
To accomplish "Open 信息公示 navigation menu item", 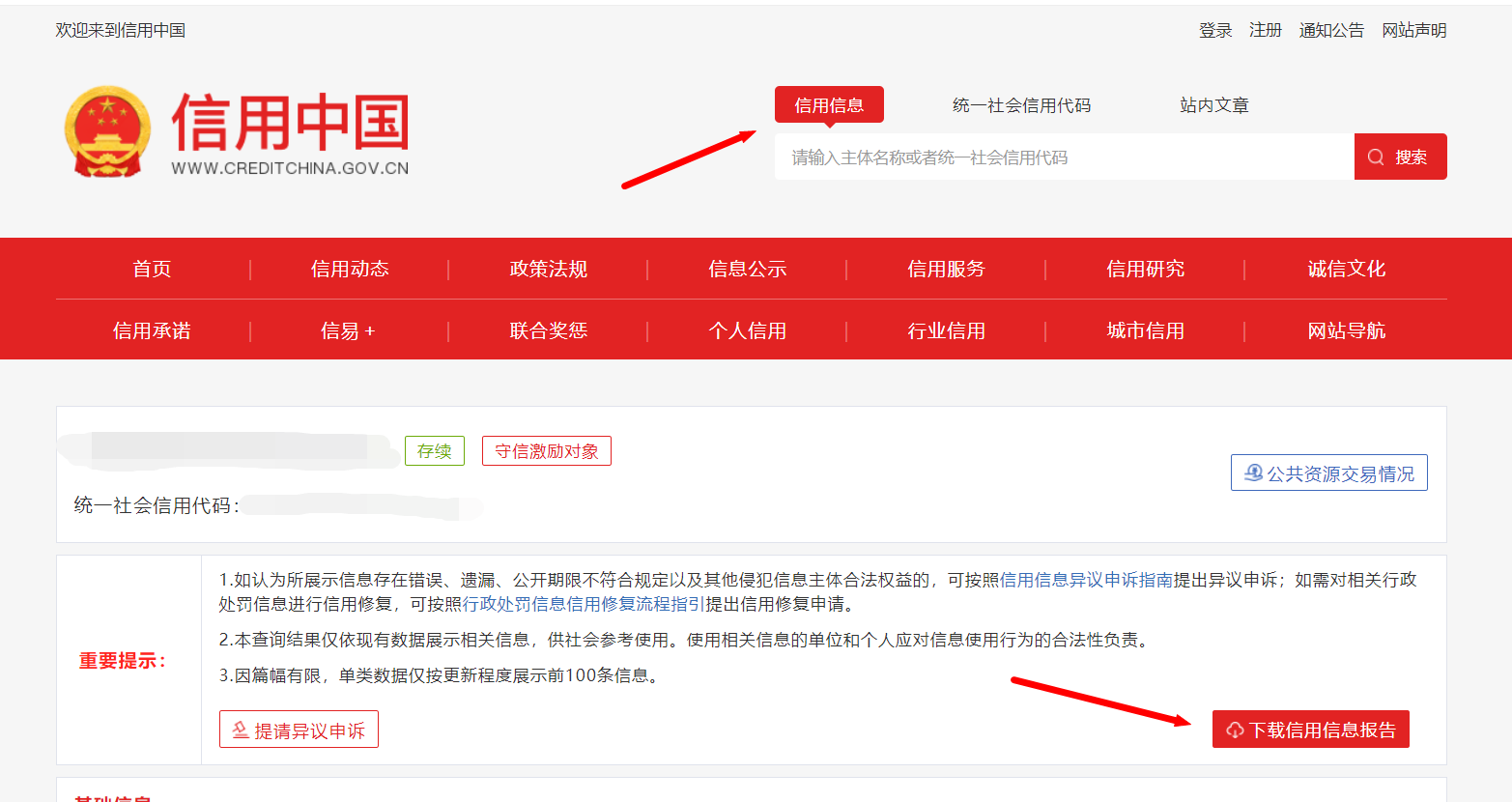I will point(747,270).
